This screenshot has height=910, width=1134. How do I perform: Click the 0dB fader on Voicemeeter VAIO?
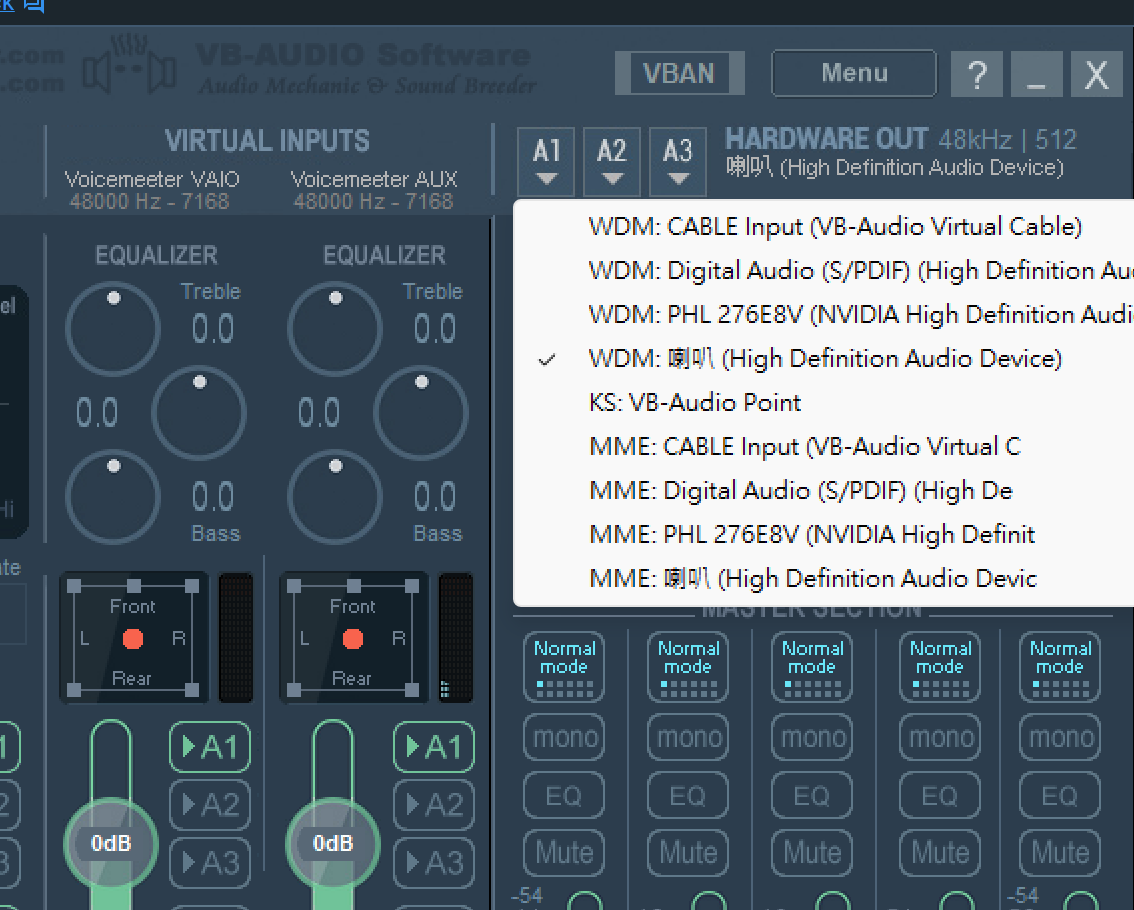tap(110, 843)
